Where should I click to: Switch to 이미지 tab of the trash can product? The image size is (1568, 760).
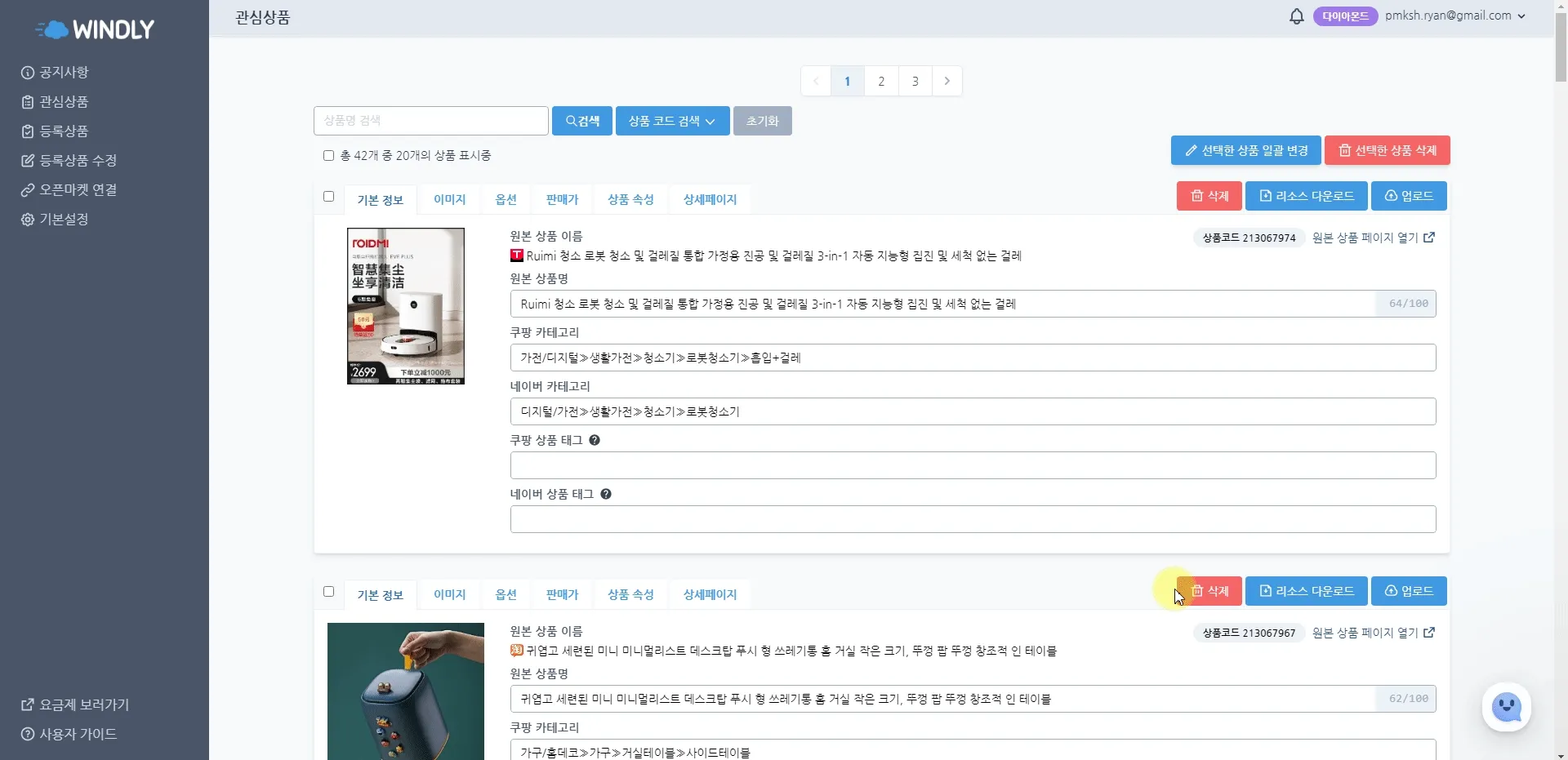coord(449,594)
